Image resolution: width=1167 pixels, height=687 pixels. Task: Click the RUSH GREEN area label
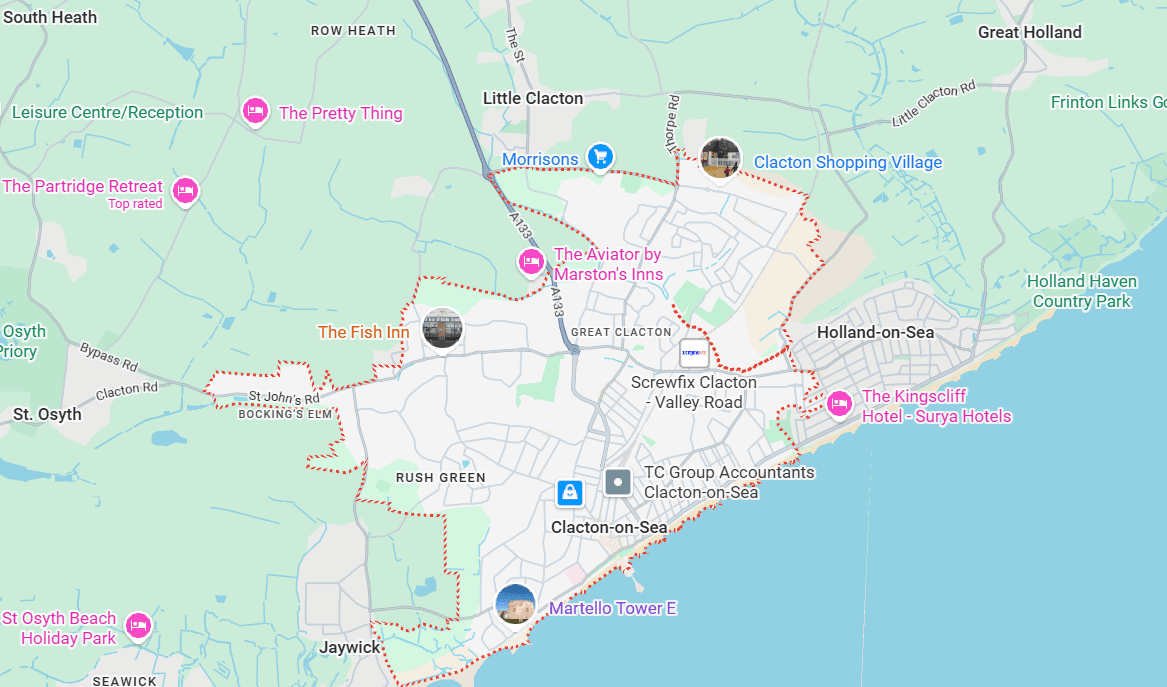point(441,478)
